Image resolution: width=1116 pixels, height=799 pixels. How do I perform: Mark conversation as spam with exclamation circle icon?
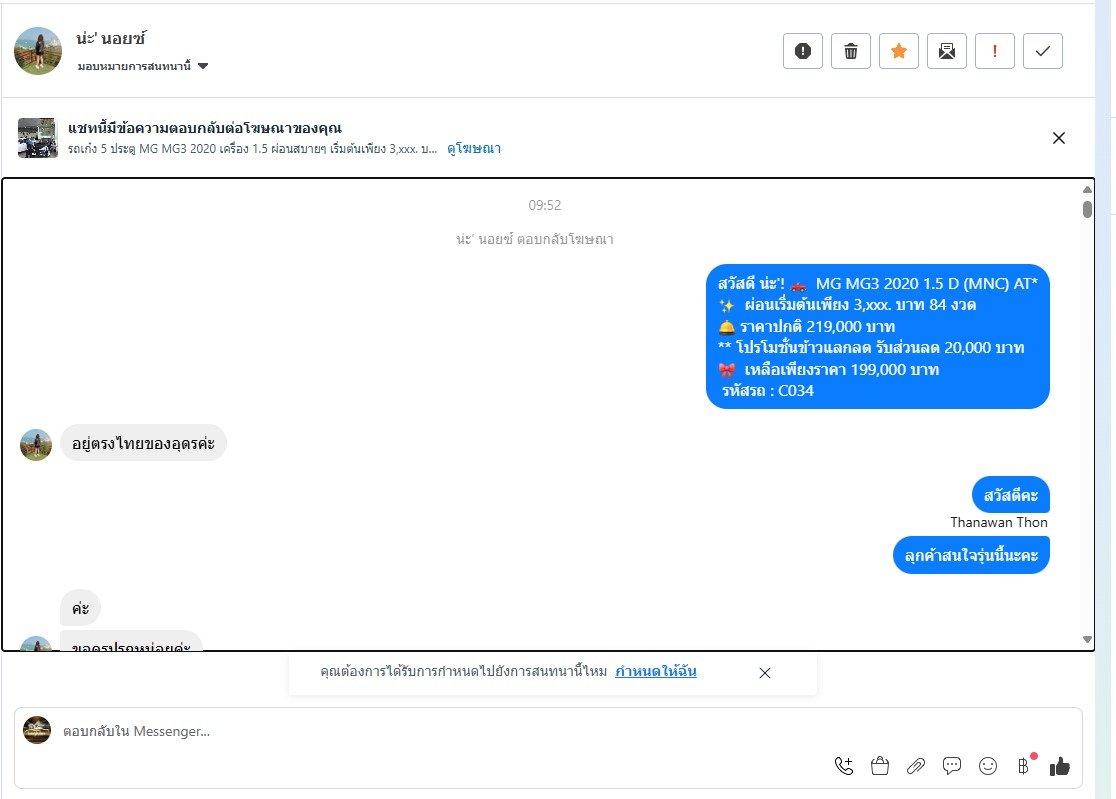(803, 51)
